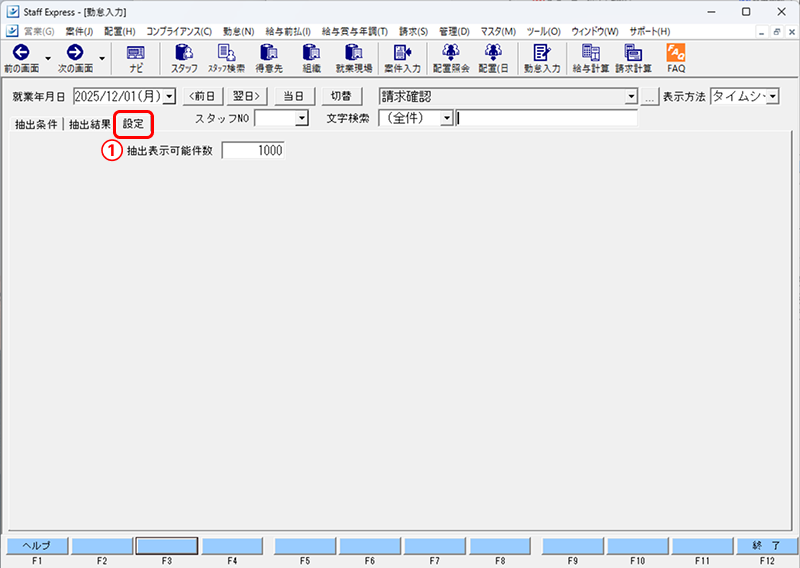This screenshot has width=800, height=568.
Task: Open the 給与賞与年調(T) menu
Action: point(355,32)
